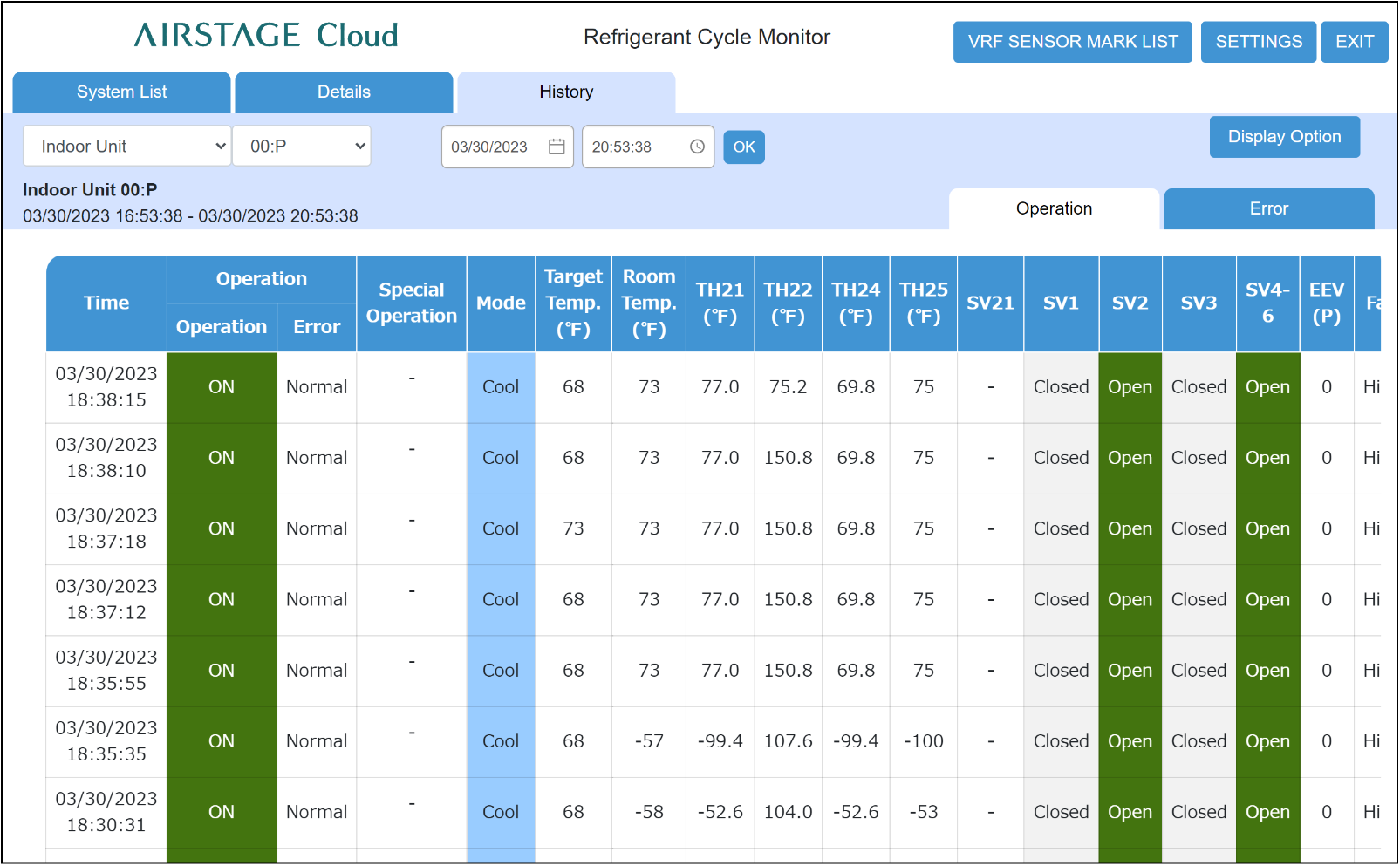
Task: Select the History tab
Action: pos(566,92)
